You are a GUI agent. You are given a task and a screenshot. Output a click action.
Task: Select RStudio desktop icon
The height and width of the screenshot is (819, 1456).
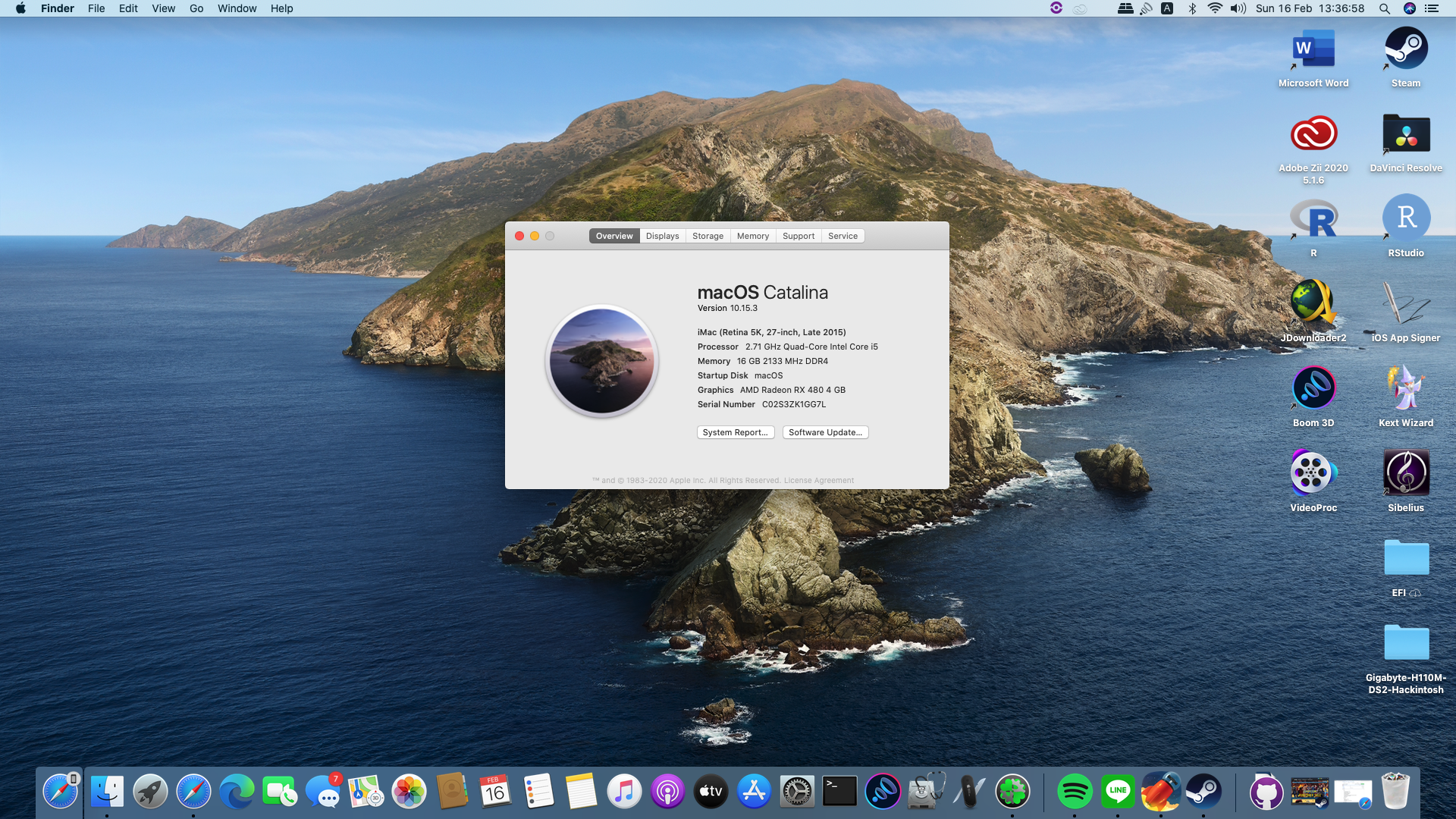coord(1406,219)
